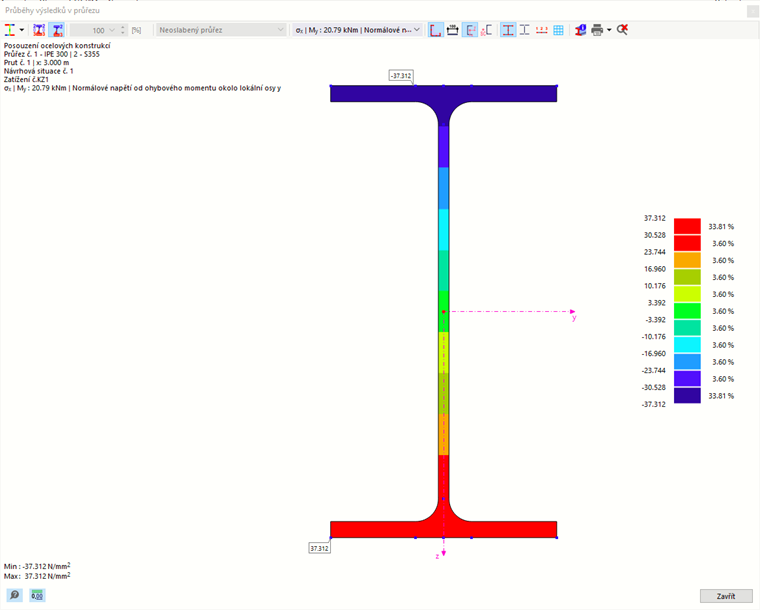Viewport: 760px width, 610px height.
Task: Click the dark navy legend swatch at bottom
Action: (x=687, y=395)
